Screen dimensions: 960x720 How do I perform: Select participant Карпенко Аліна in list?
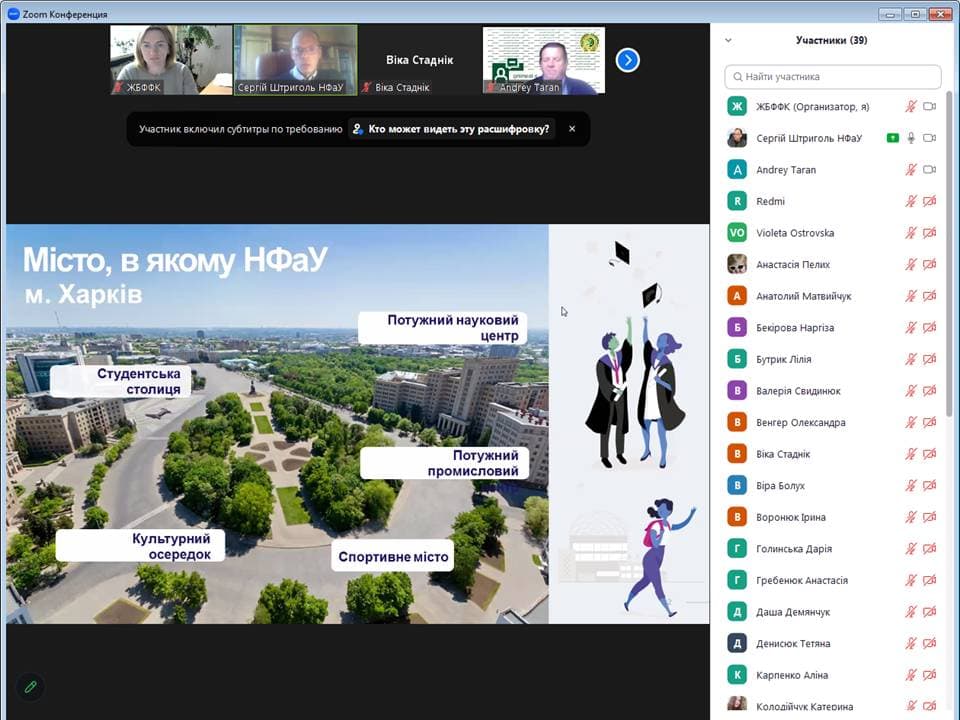(x=833, y=675)
